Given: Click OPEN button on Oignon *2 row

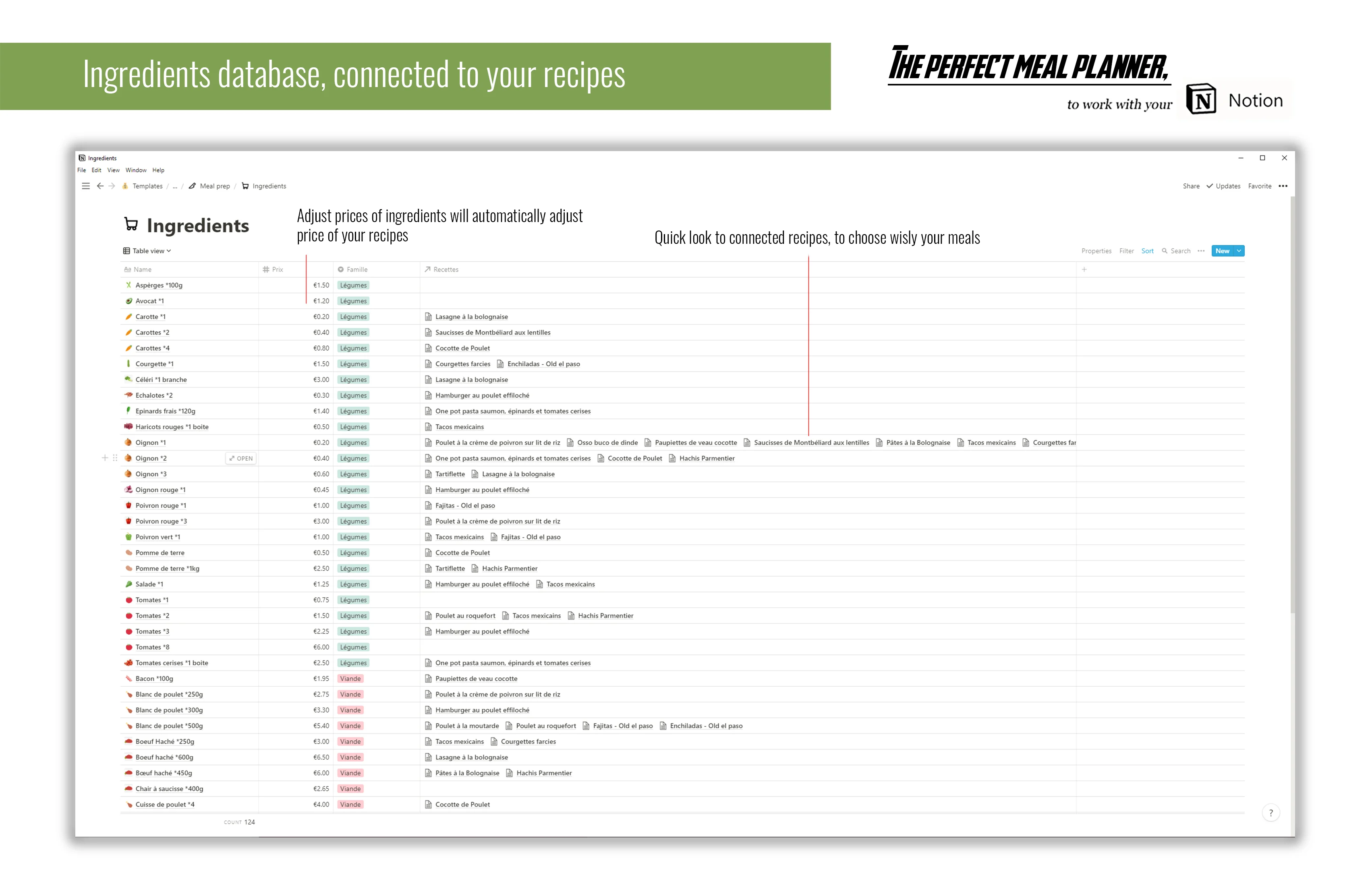Looking at the screenshot, I should click(x=240, y=459).
